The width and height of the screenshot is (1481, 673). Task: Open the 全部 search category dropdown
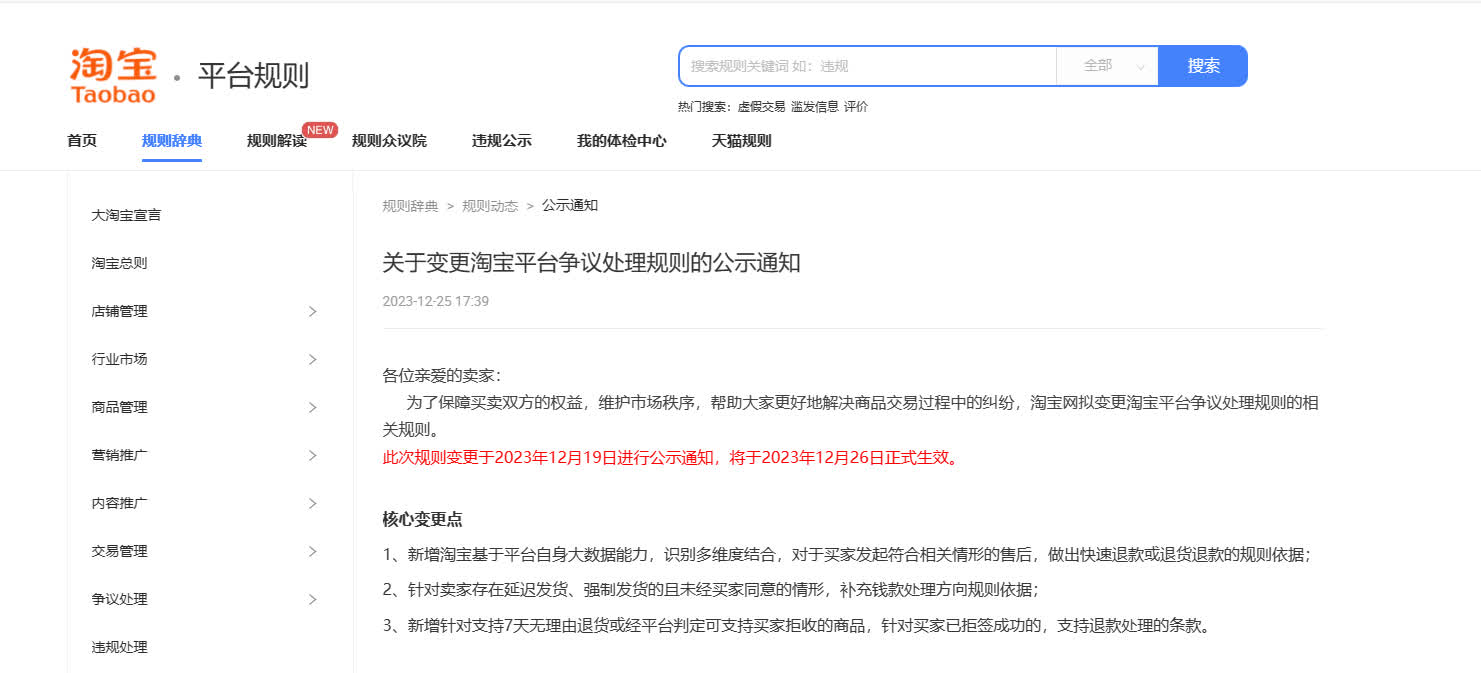[1107, 66]
